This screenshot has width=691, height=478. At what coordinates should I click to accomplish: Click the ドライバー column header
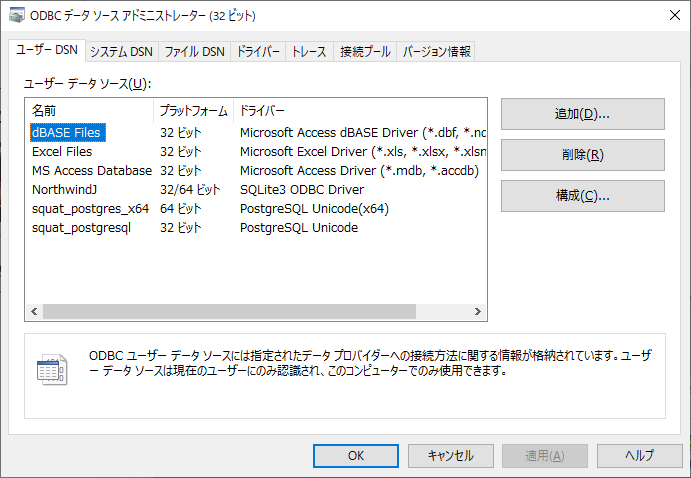click(x=263, y=109)
